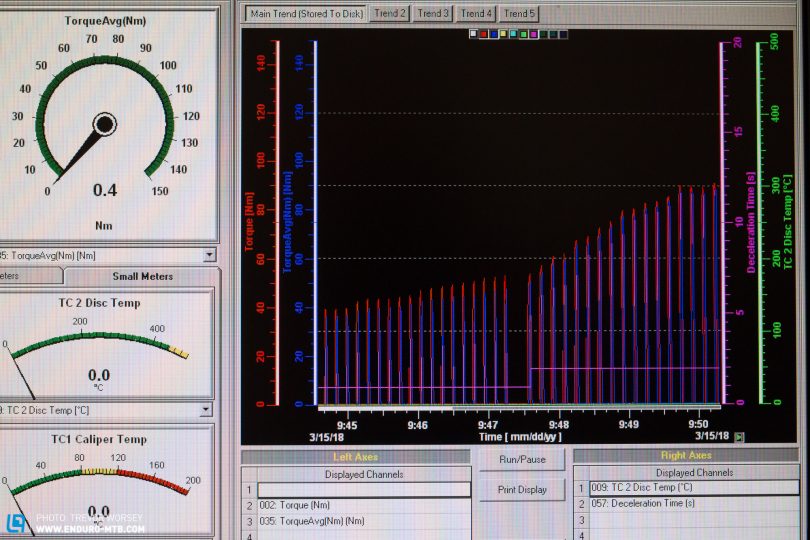Image resolution: width=810 pixels, height=540 pixels.
Task: Switch to the Trend 2 tab
Action: (390, 14)
